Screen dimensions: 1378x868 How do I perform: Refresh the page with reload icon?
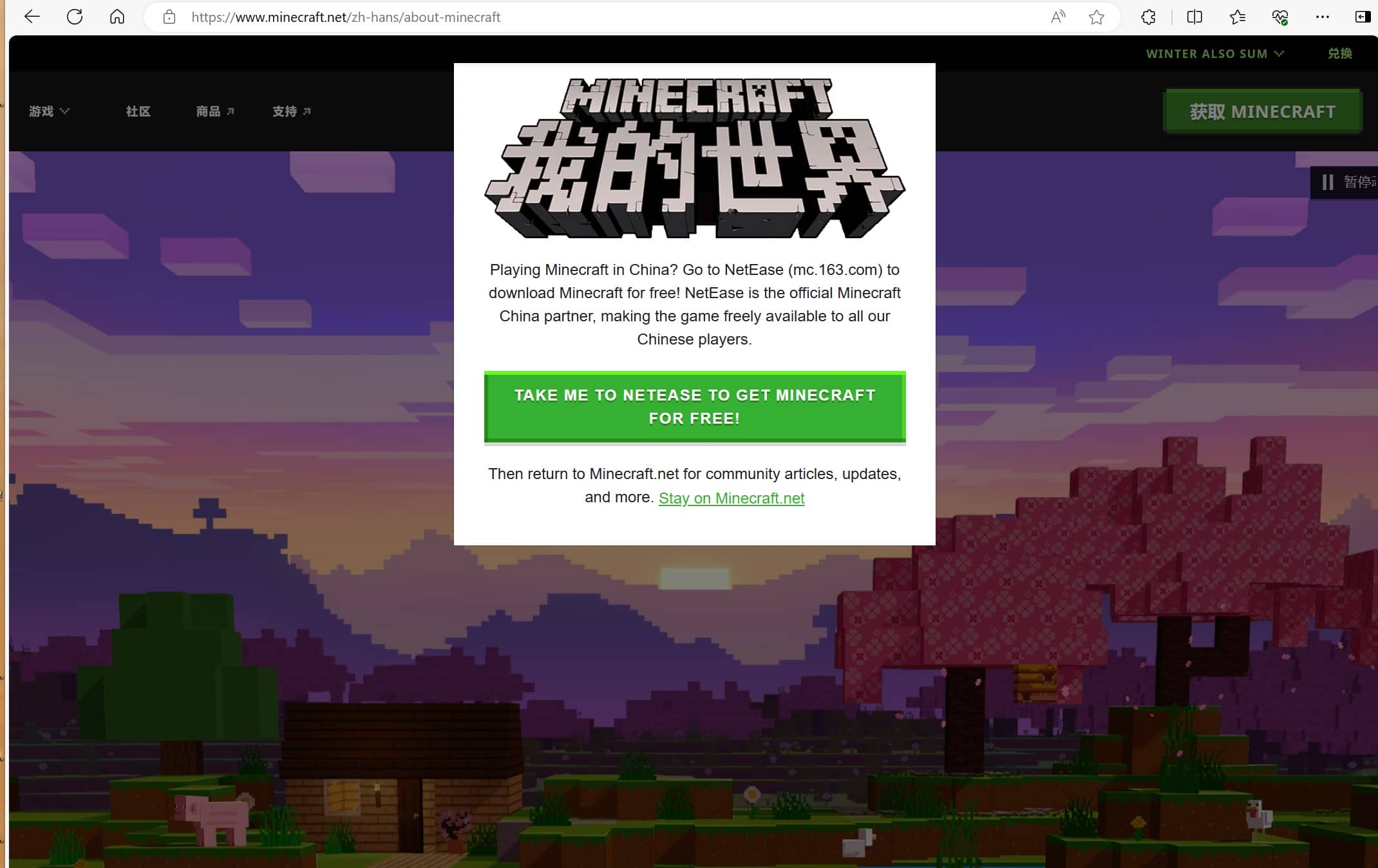pos(75,17)
